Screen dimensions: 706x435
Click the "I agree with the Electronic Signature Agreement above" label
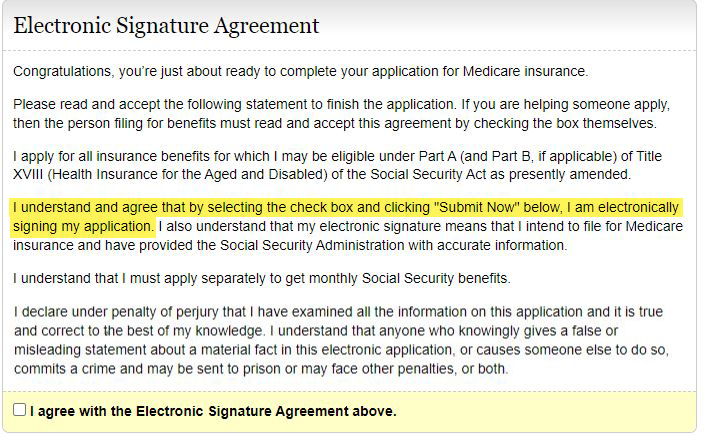[213, 411]
